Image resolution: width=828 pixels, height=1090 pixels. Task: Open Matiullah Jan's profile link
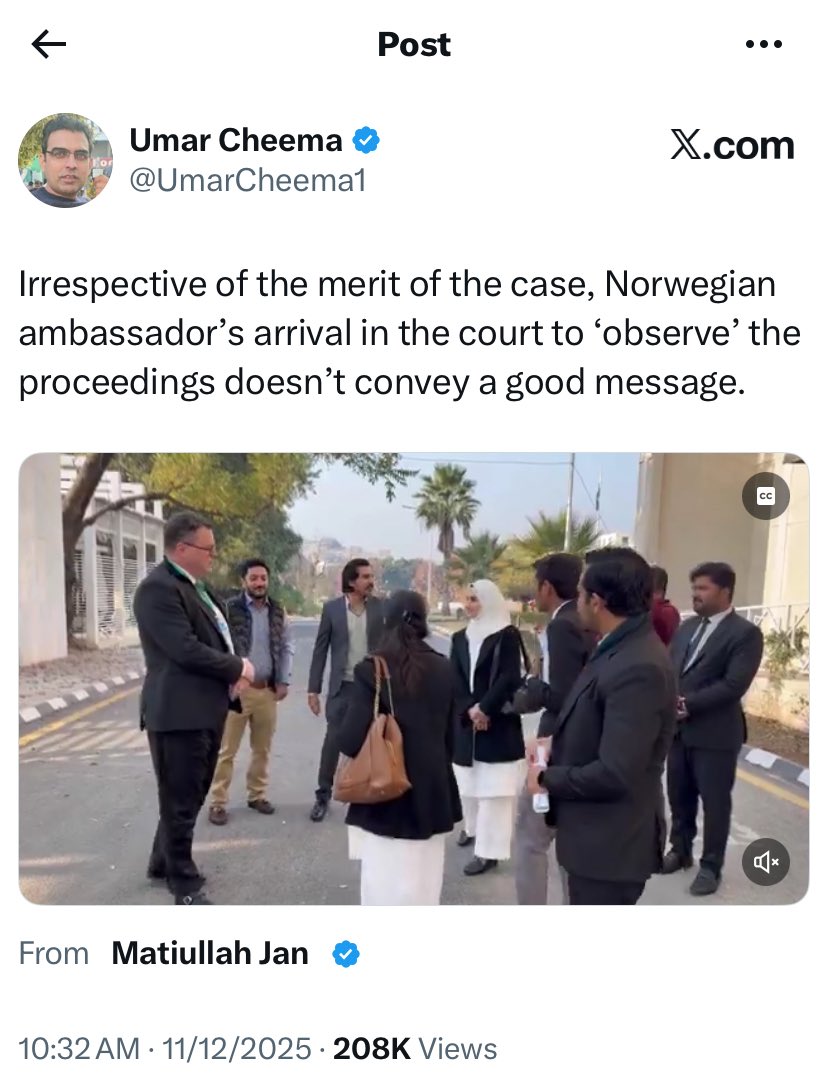[x=210, y=953]
